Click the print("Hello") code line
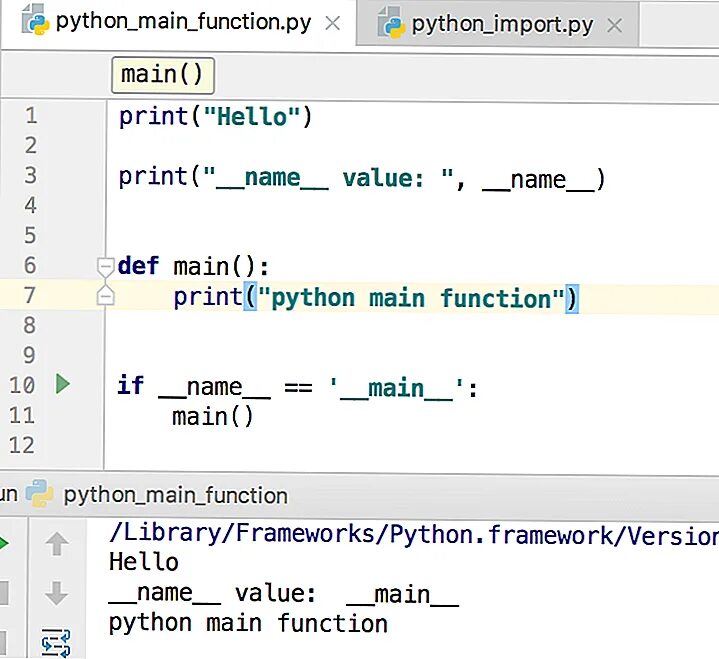 coord(216,116)
